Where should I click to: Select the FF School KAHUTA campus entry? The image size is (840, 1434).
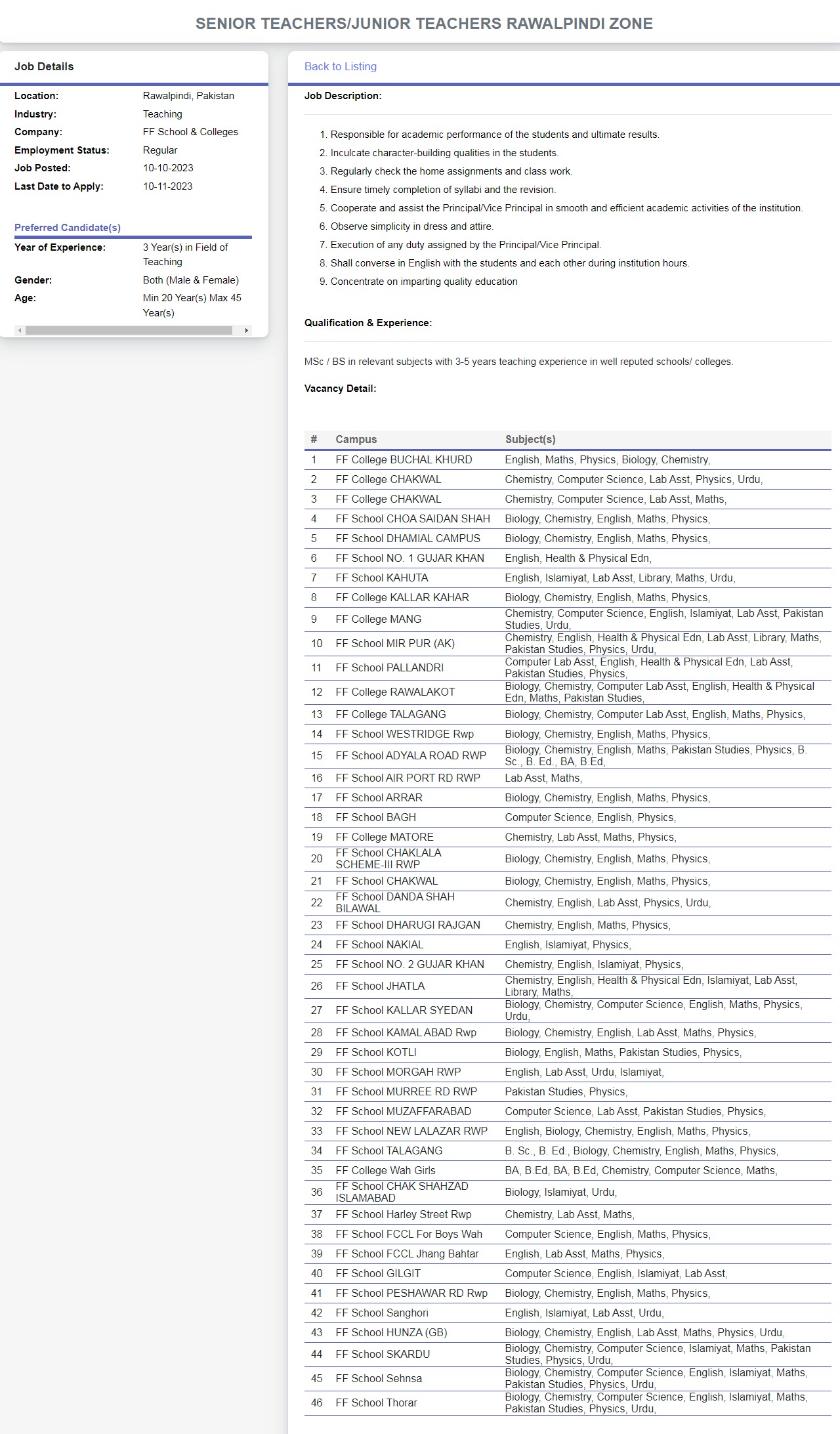[x=381, y=578]
